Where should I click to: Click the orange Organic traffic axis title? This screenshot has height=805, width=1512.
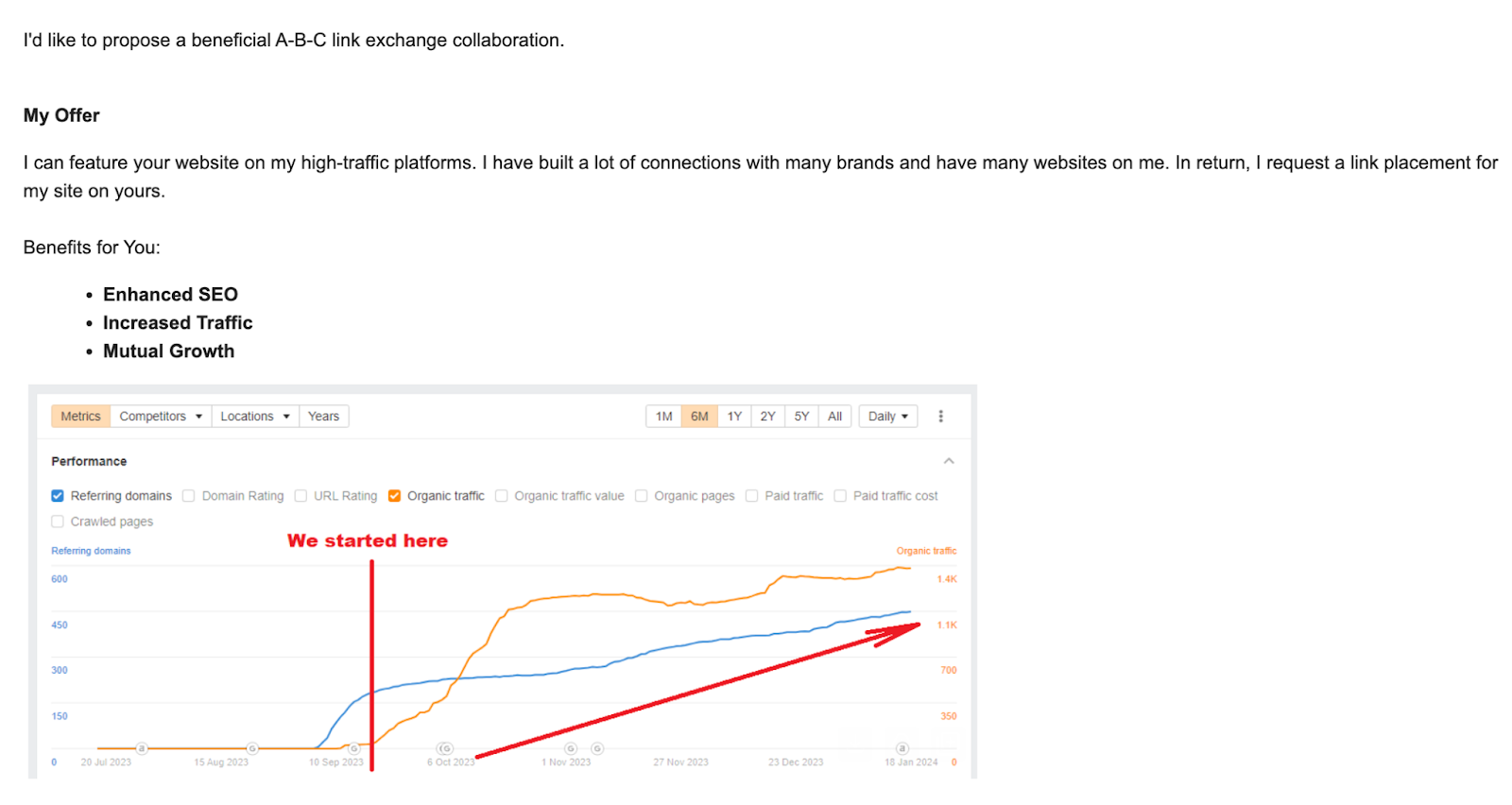(x=926, y=551)
